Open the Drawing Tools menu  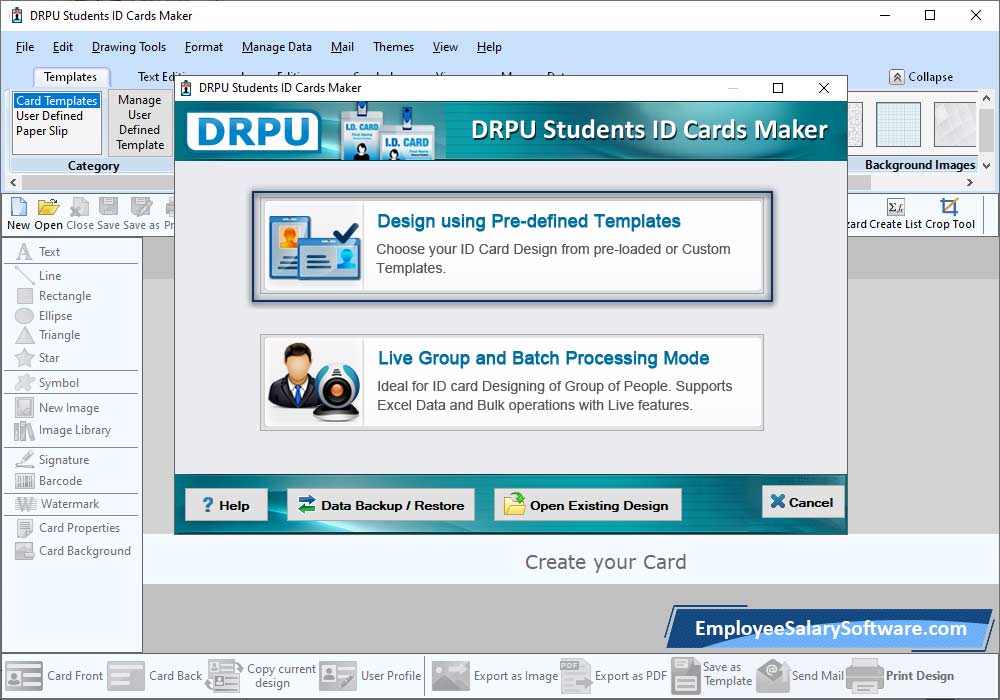[x=129, y=47]
